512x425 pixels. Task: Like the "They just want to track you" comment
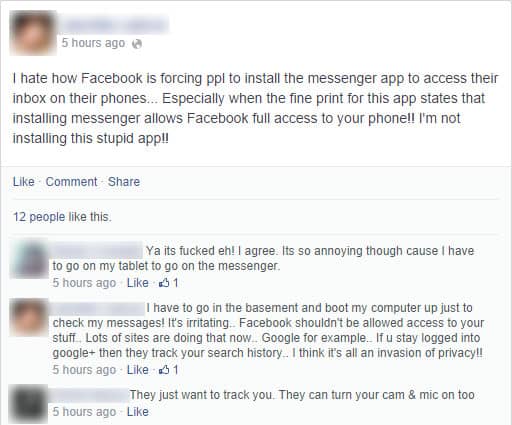(x=138, y=412)
